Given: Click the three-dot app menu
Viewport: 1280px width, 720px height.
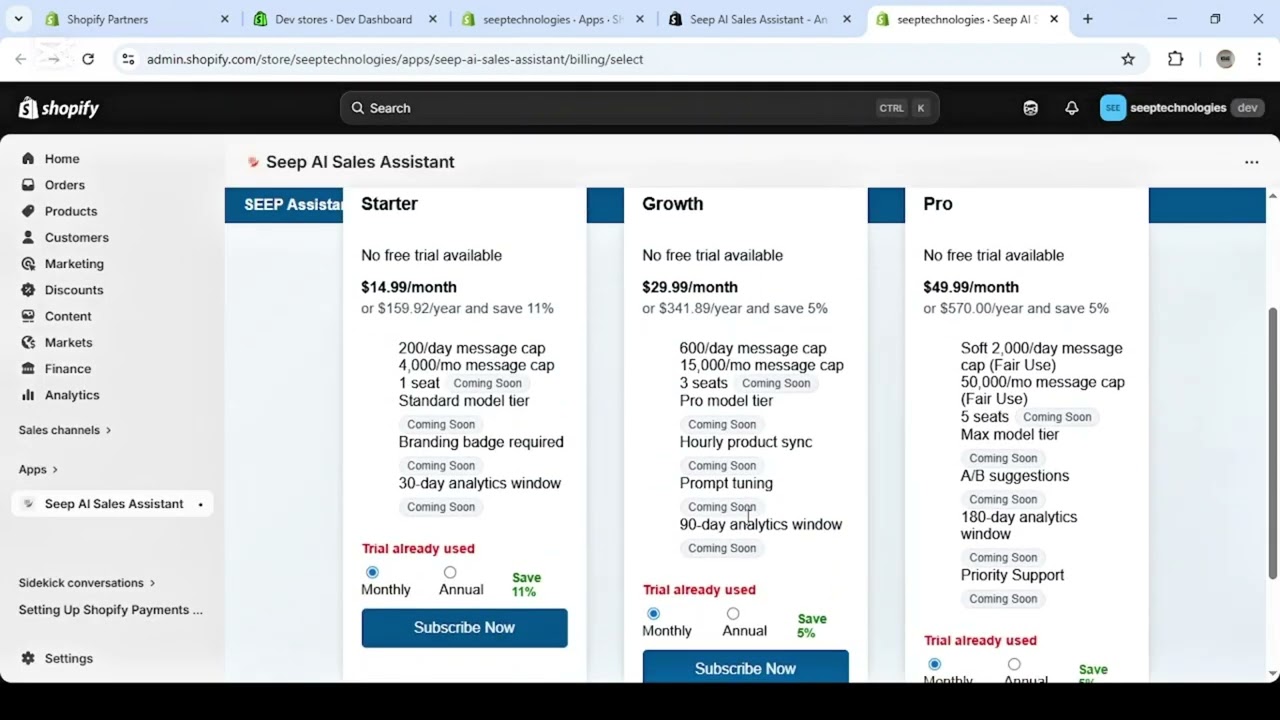Looking at the screenshot, I should [x=1251, y=162].
